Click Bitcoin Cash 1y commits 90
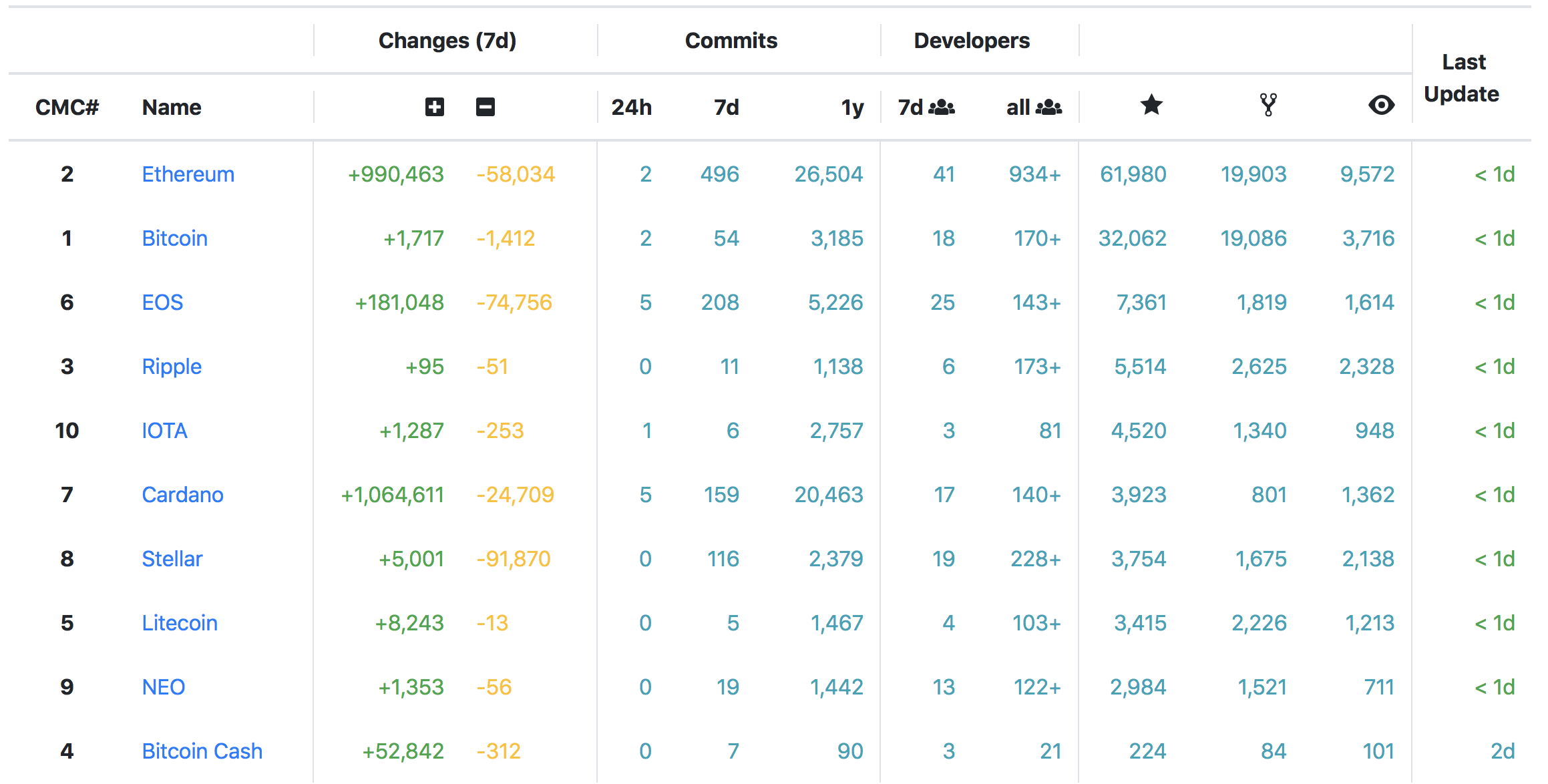The width and height of the screenshot is (1548, 784). coord(850,751)
